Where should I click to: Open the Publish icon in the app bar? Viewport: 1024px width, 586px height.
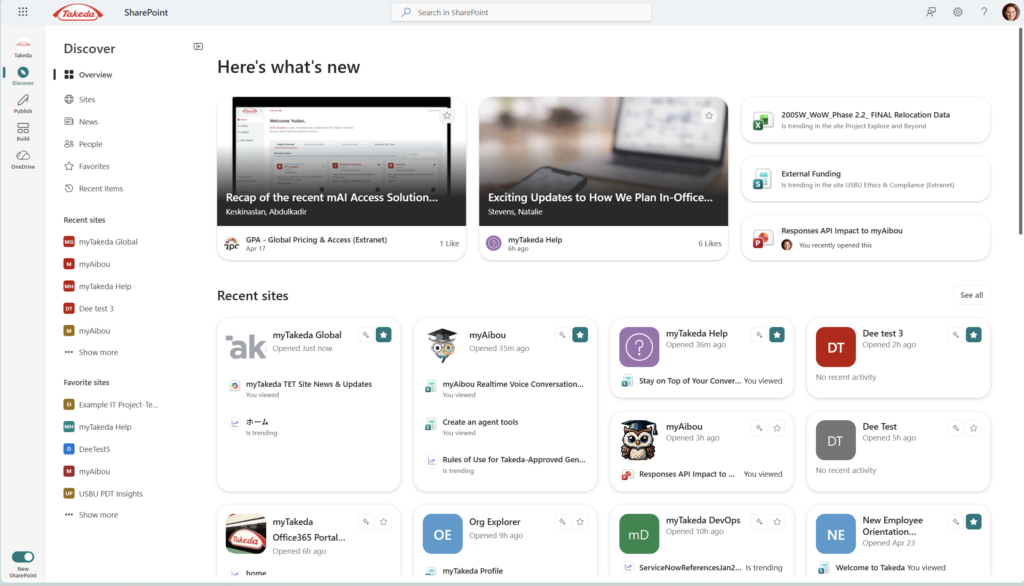tap(23, 103)
